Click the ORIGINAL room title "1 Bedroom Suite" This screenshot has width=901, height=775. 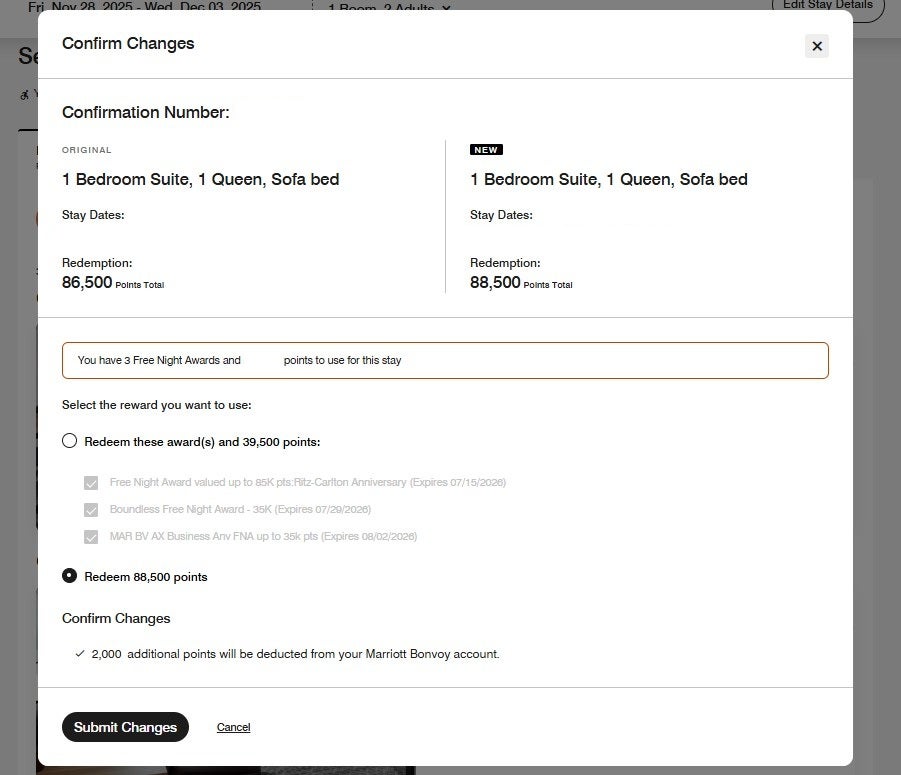point(200,179)
